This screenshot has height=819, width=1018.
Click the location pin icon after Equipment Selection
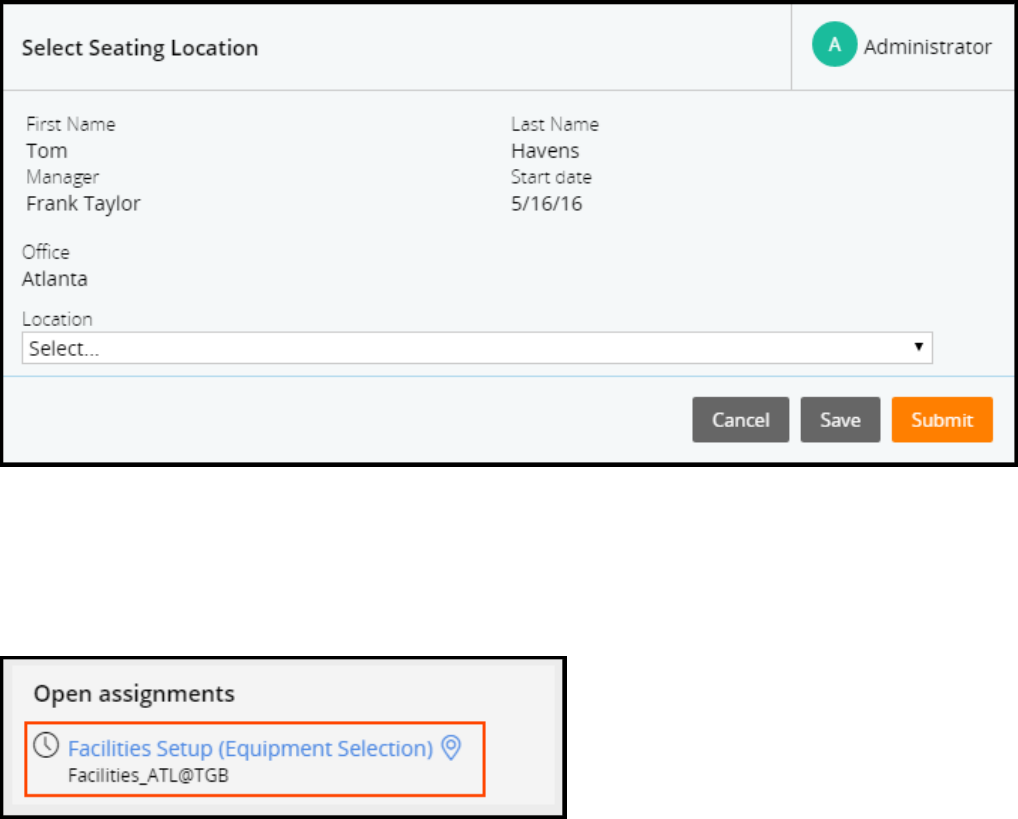pos(451,748)
